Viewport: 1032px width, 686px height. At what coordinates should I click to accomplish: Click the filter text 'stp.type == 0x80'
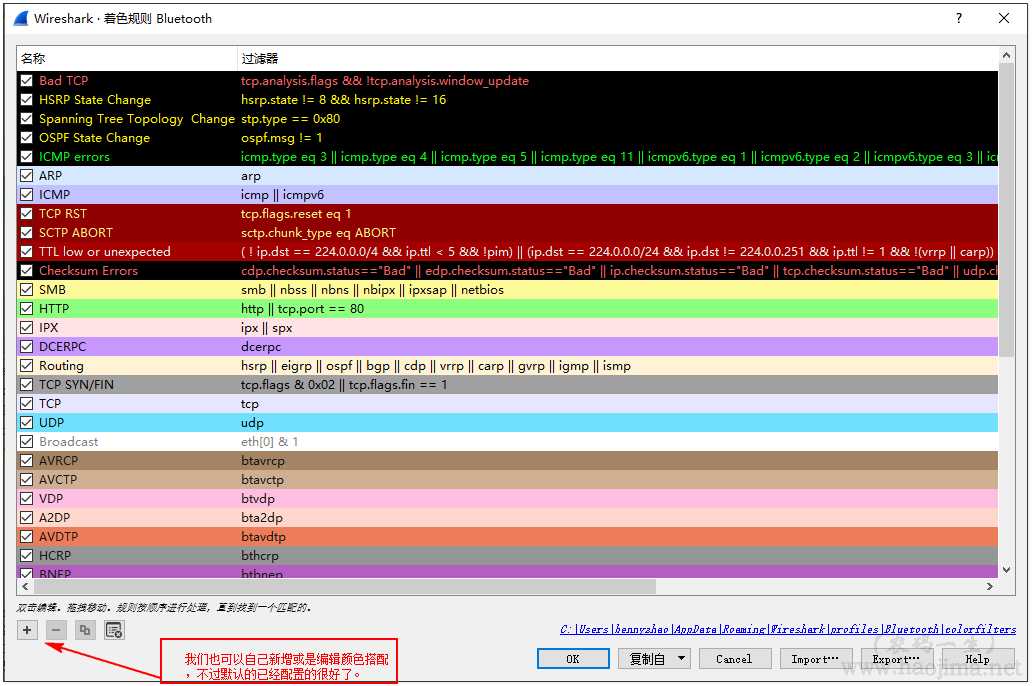(290, 119)
